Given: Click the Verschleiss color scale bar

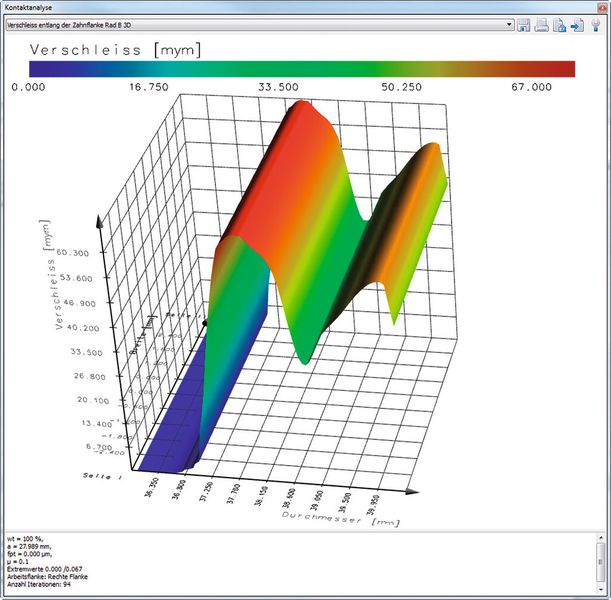Looking at the screenshot, I should (x=302, y=69).
